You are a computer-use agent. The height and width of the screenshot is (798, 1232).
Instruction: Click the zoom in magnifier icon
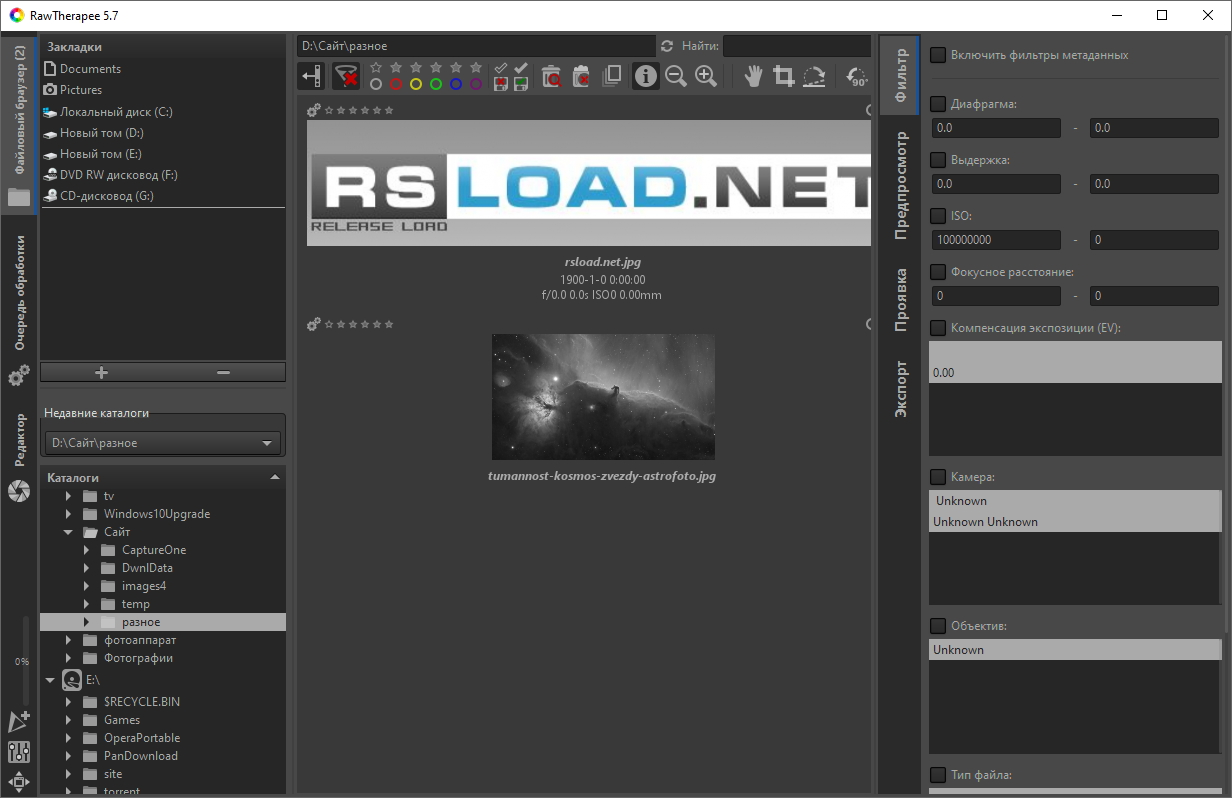click(706, 75)
